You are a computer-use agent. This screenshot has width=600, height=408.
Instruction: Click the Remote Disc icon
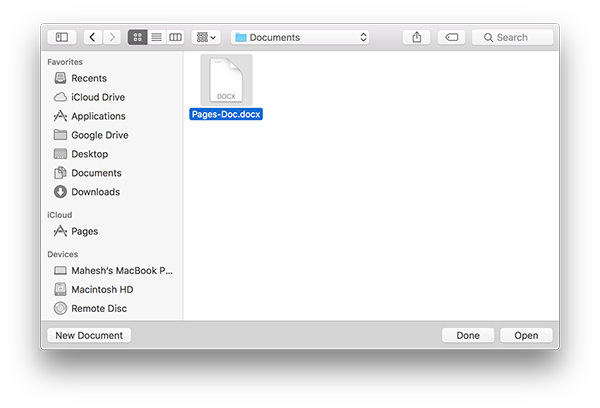click(x=60, y=308)
